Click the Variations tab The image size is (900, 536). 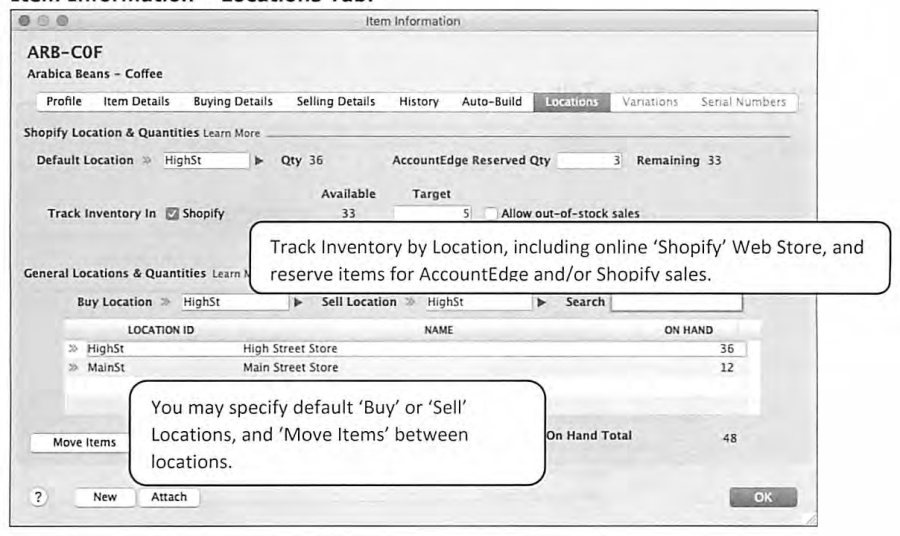pos(650,102)
